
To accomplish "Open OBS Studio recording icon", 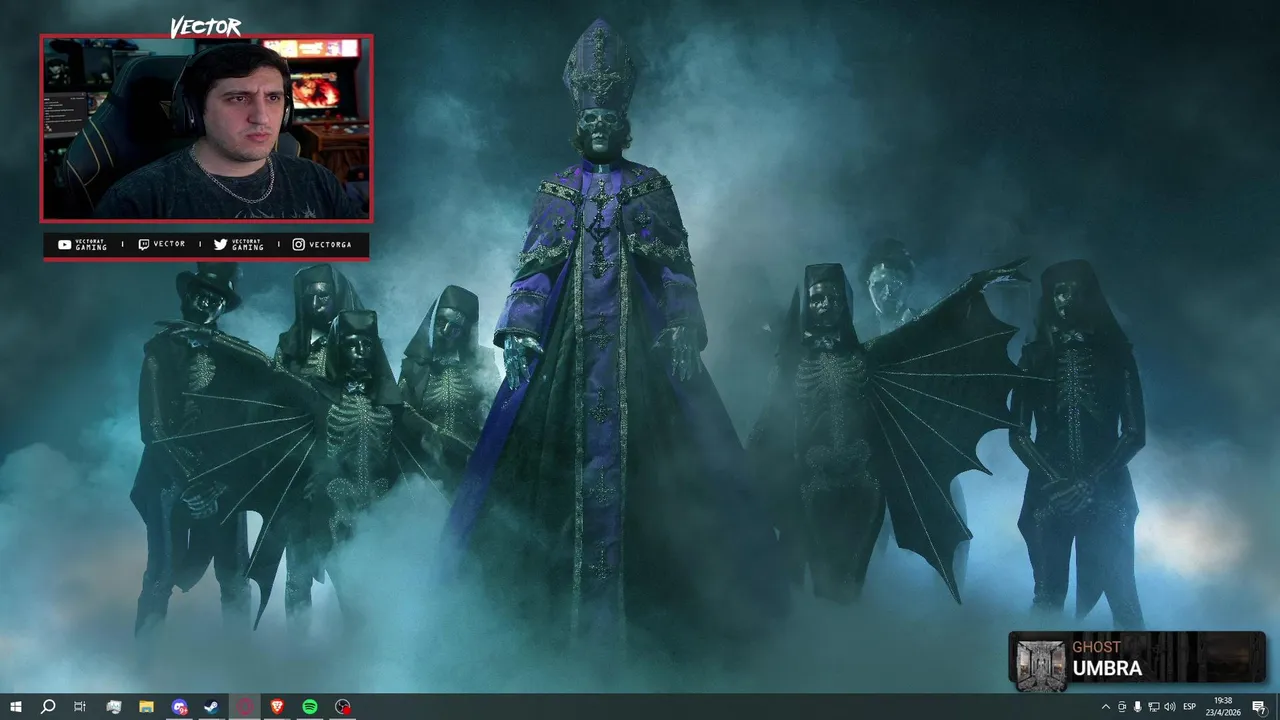I will pos(343,707).
